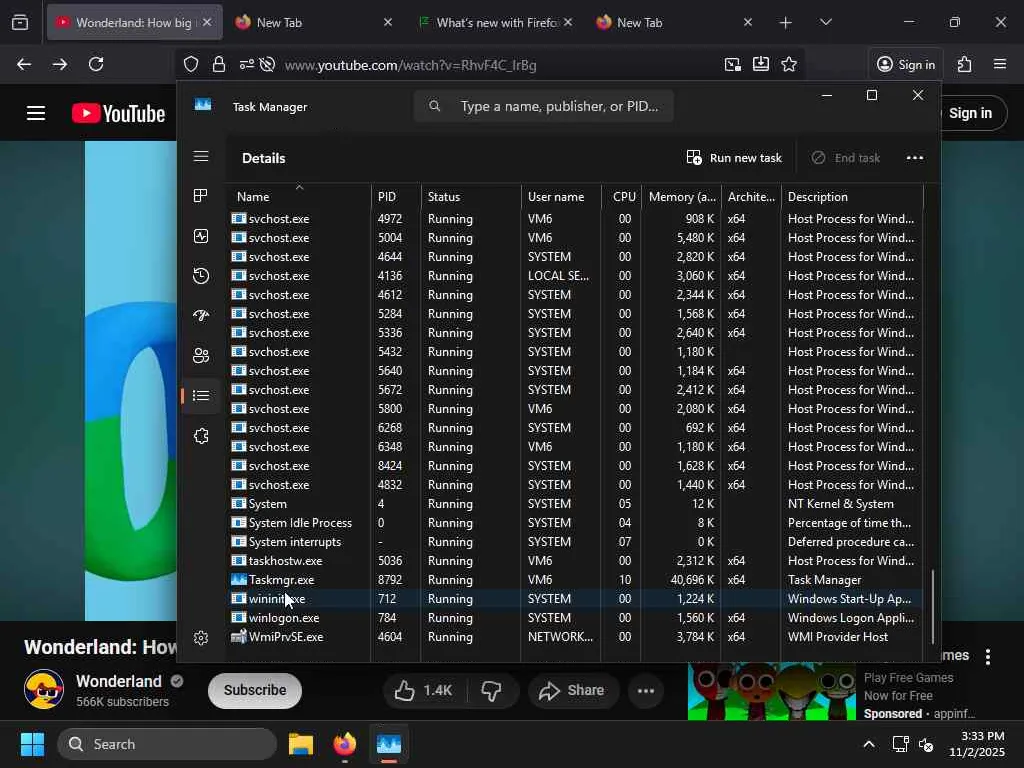The width and height of the screenshot is (1024, 768).
Task: Click the Firefox reload page button
Action: (96, 65)
